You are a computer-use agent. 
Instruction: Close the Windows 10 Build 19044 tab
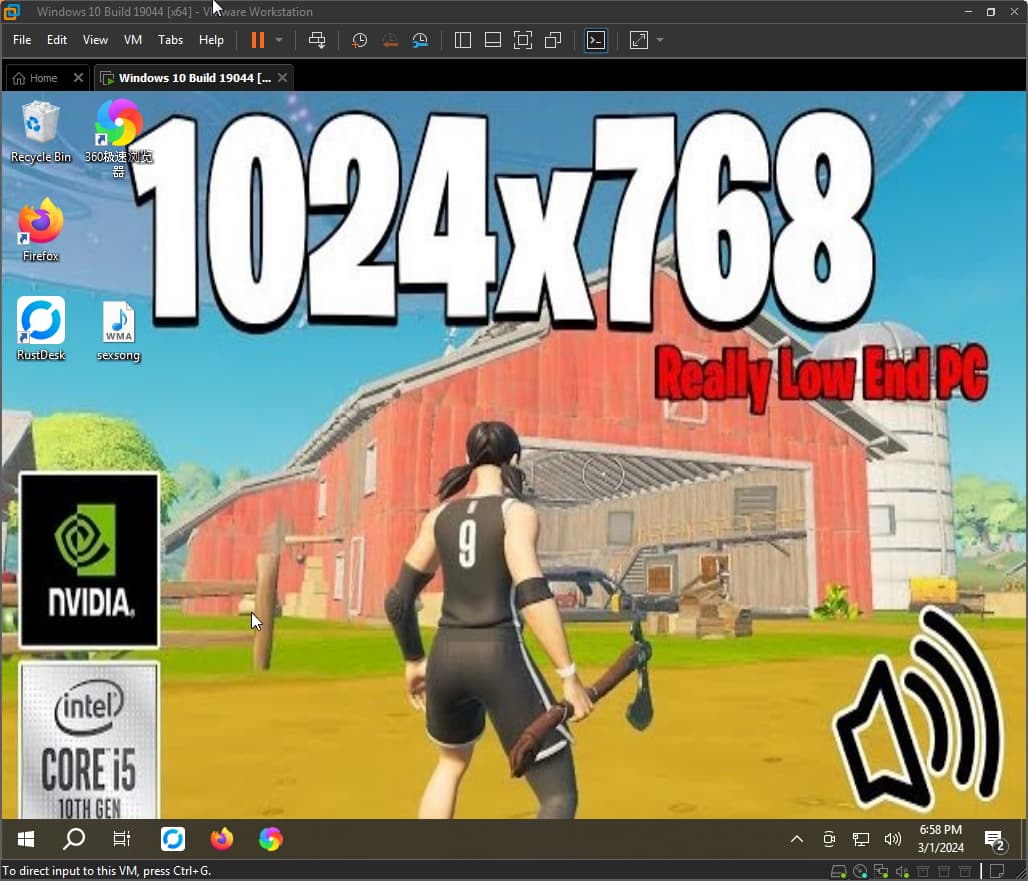coord(283,77)
